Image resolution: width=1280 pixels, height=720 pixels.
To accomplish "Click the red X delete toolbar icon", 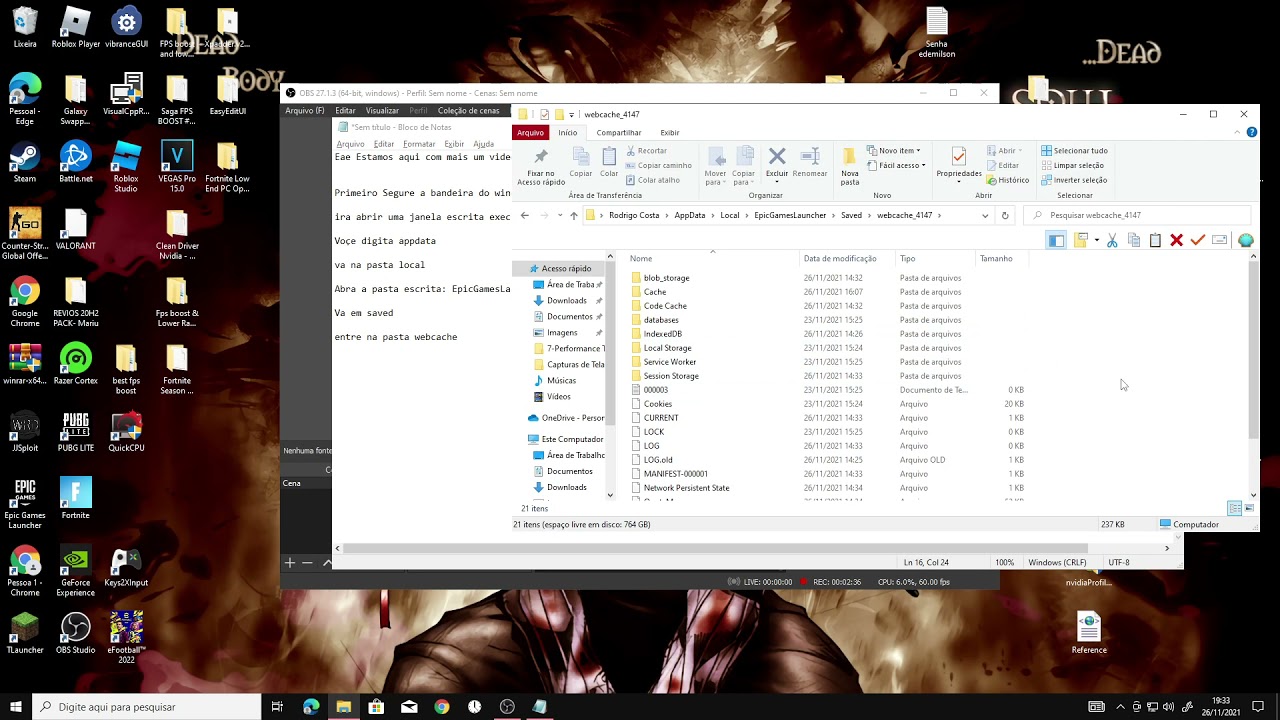I will click(1176, 240).
